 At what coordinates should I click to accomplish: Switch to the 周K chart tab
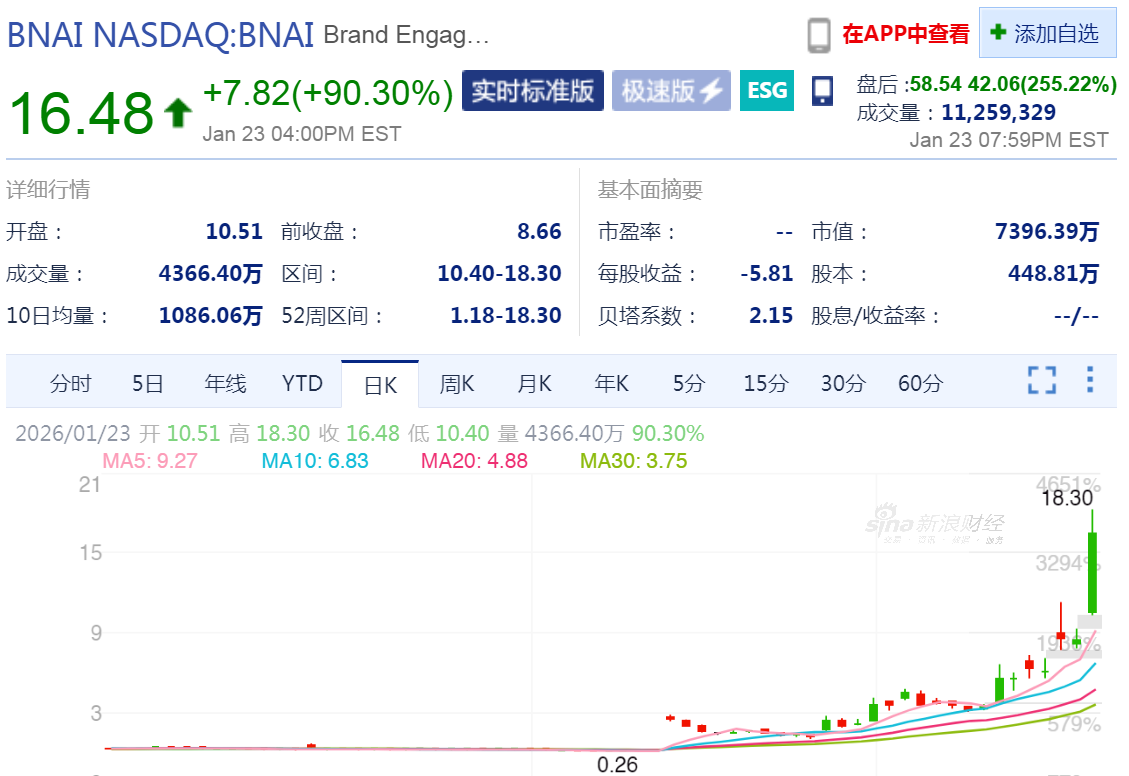click(457, 384)
